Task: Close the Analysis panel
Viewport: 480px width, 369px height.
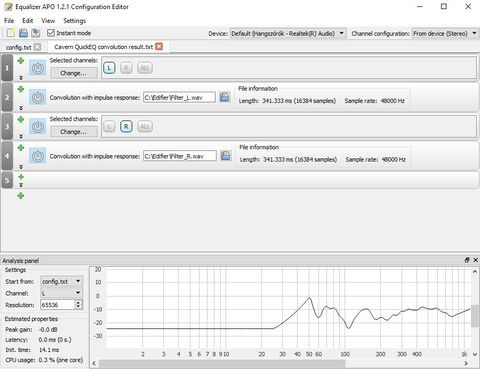Action: pos(476,260)
